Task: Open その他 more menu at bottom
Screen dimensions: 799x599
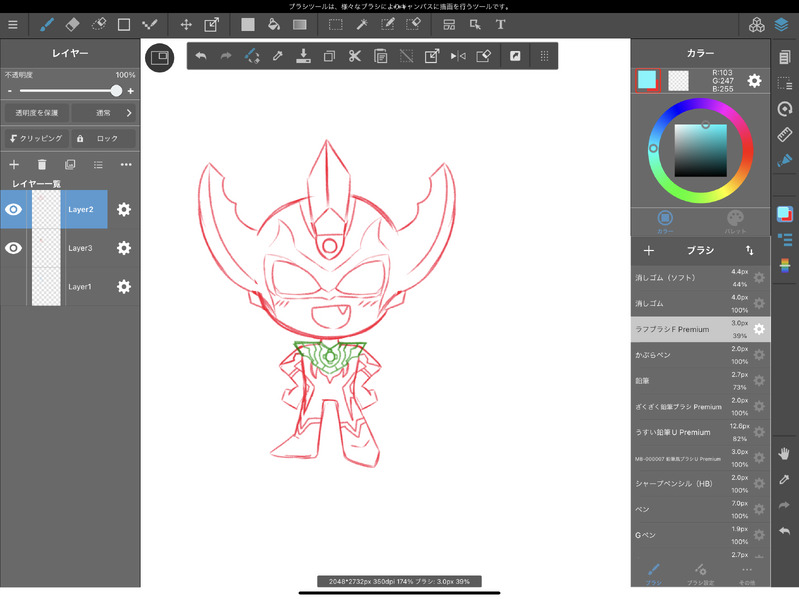Action: [x=747, y=574]
